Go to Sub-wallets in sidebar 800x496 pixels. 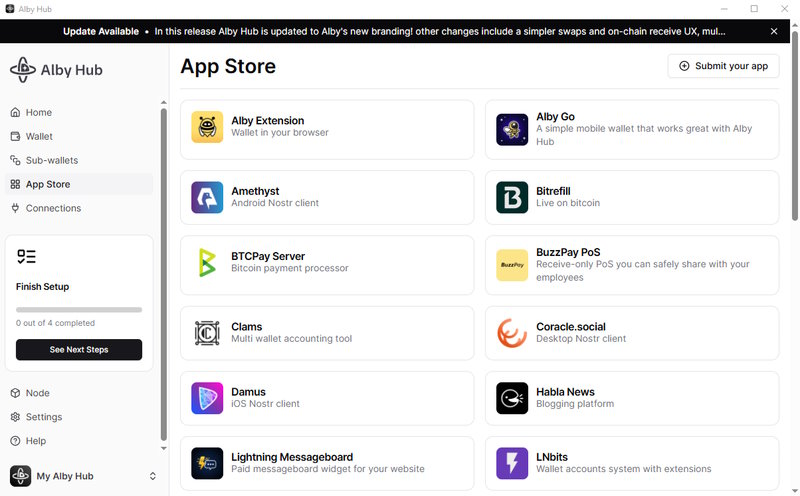[51, 160]
